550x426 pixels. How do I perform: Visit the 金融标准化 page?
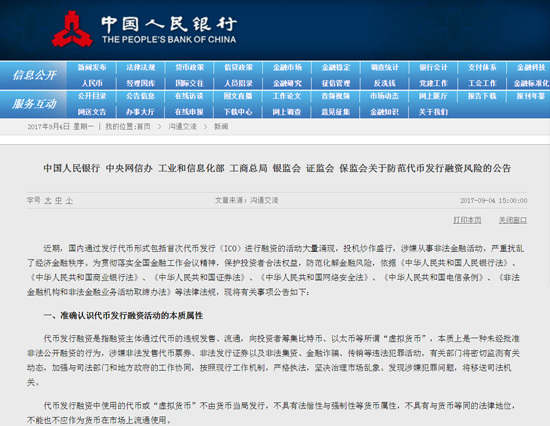pyautogui.click(x=531, y=83)
